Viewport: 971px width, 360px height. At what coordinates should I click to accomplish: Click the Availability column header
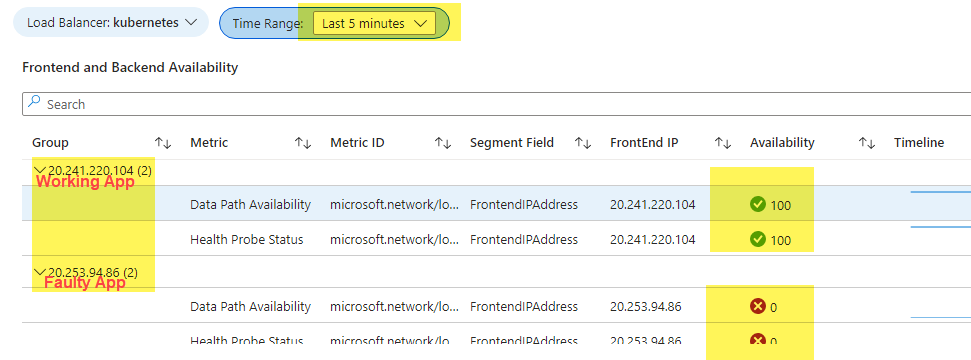click(x=782, y=143)
